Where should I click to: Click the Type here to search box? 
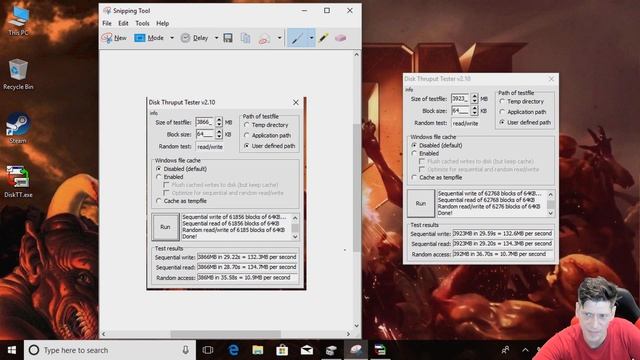[110, 350]
